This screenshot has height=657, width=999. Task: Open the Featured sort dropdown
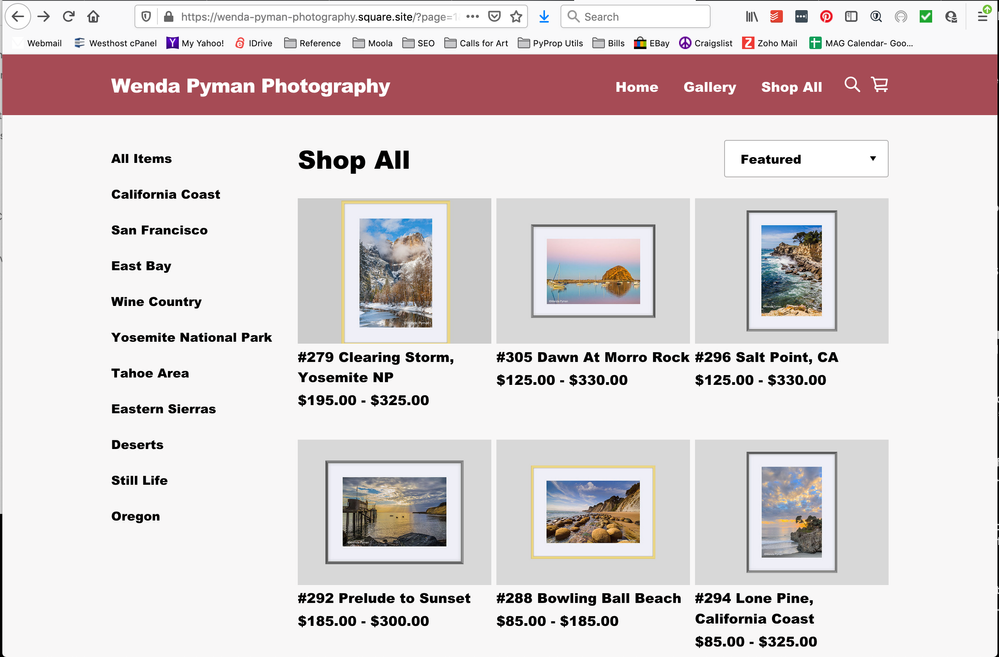click(x=806, y=159)
